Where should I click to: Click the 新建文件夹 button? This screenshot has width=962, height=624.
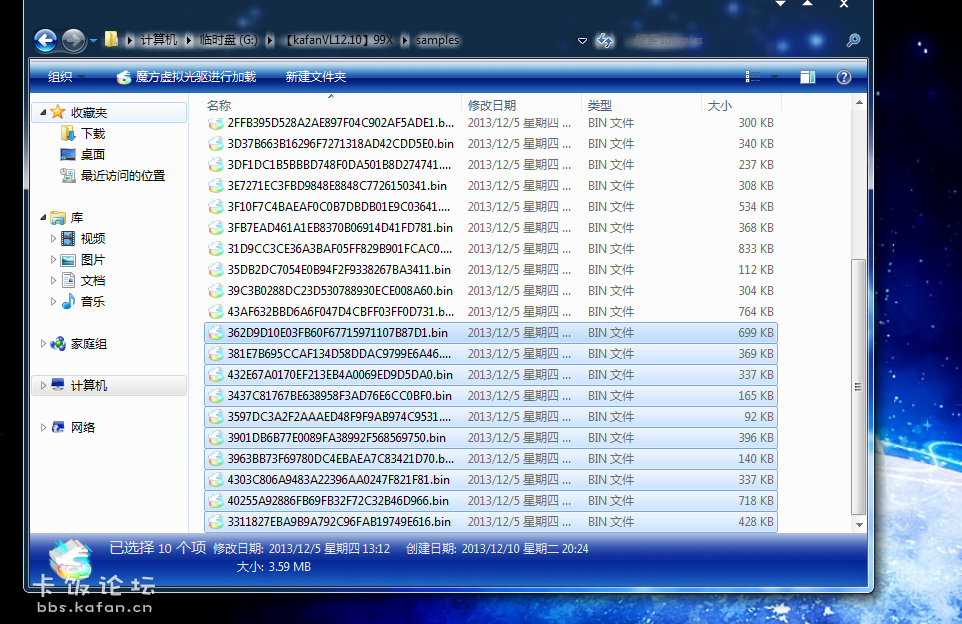pos(315,77)
